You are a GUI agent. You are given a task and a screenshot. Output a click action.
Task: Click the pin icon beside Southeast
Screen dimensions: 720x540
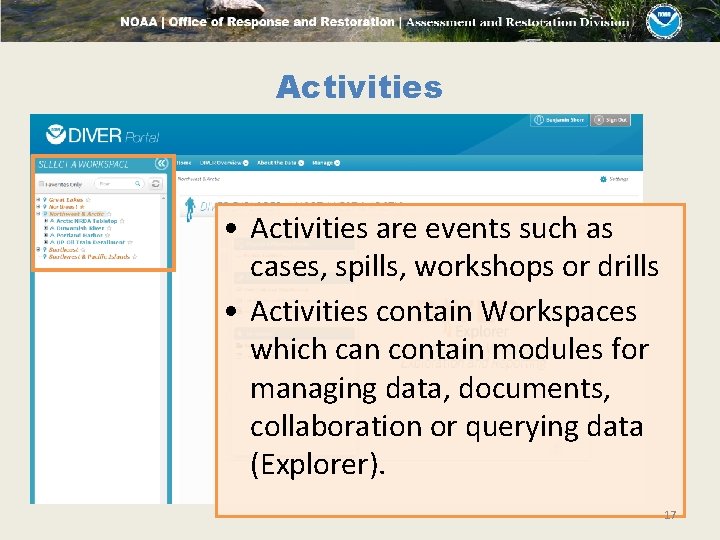(45, 249)
